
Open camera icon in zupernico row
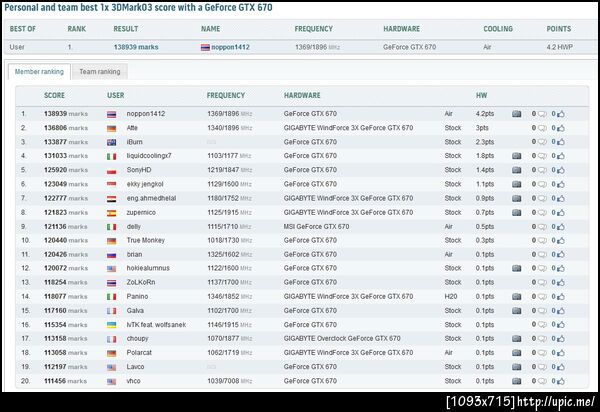click(x=516, y=212)
